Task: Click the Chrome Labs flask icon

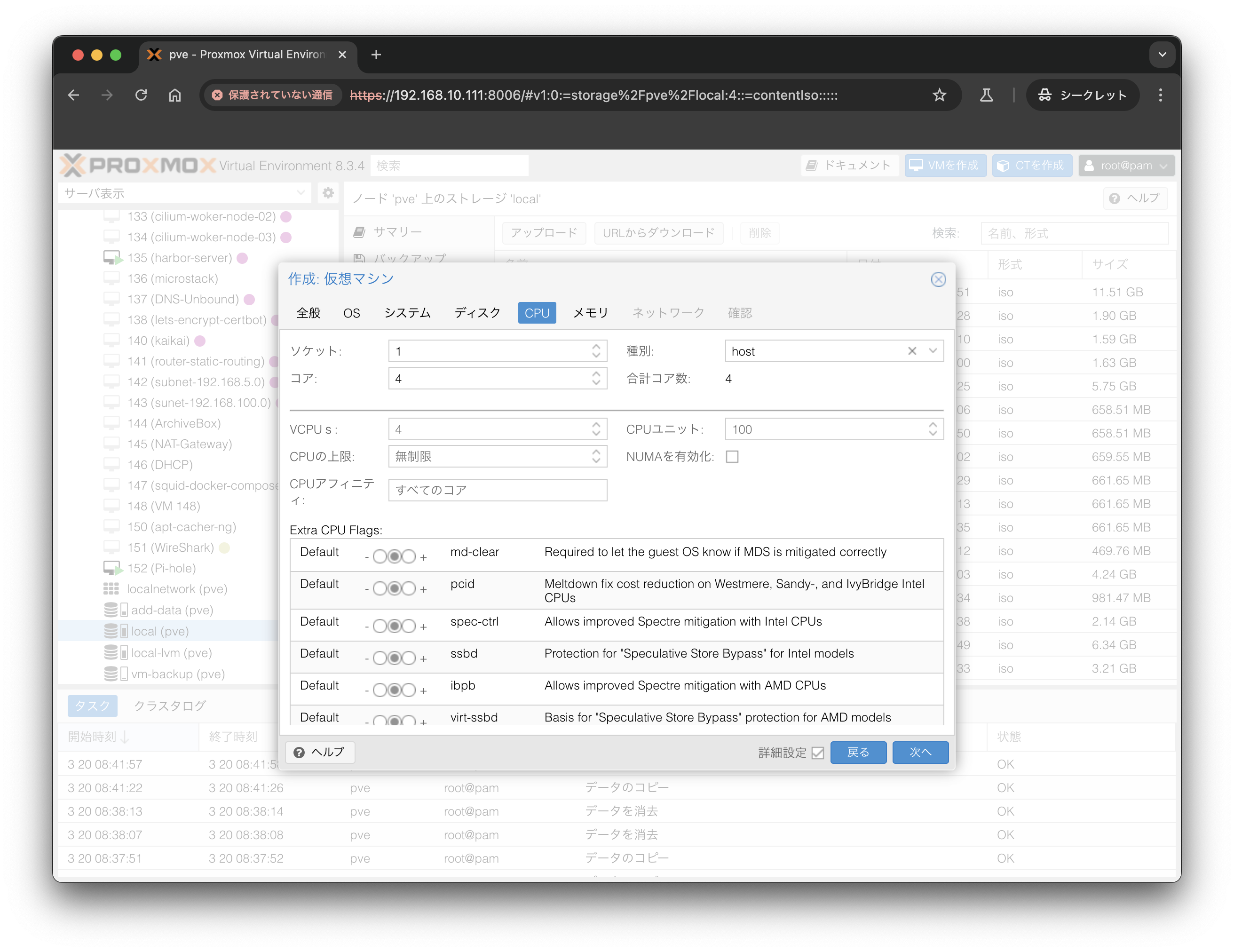Action: pyautogui.click(x=986, y=95)
